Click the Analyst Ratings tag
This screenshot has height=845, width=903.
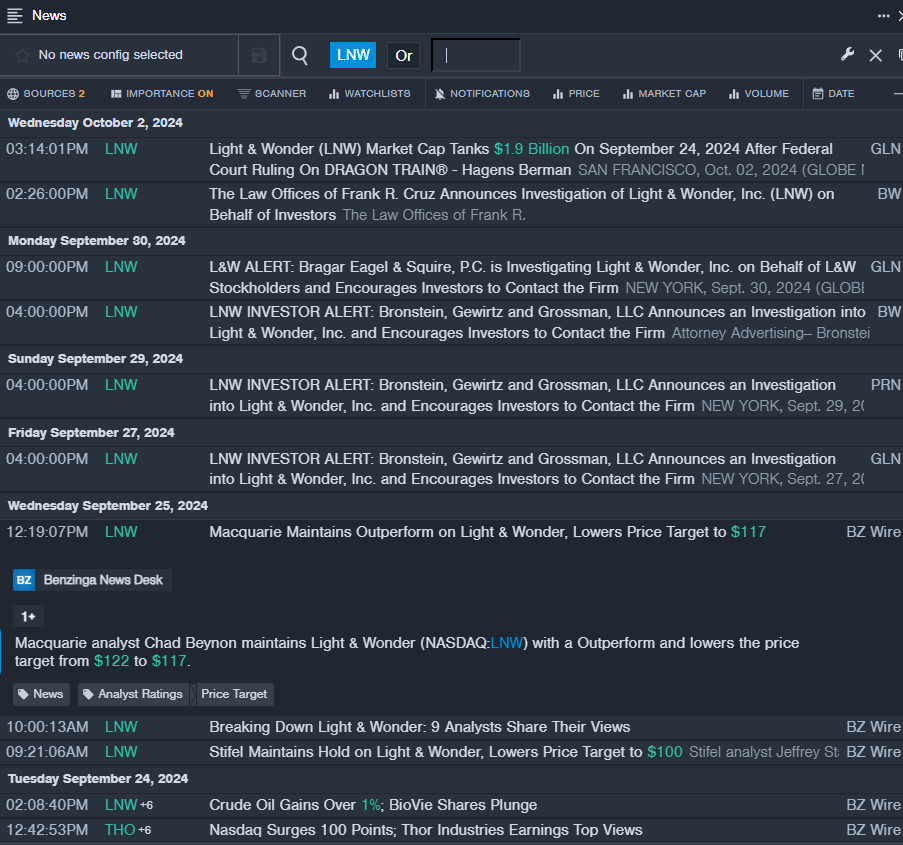tap(133, 694)
